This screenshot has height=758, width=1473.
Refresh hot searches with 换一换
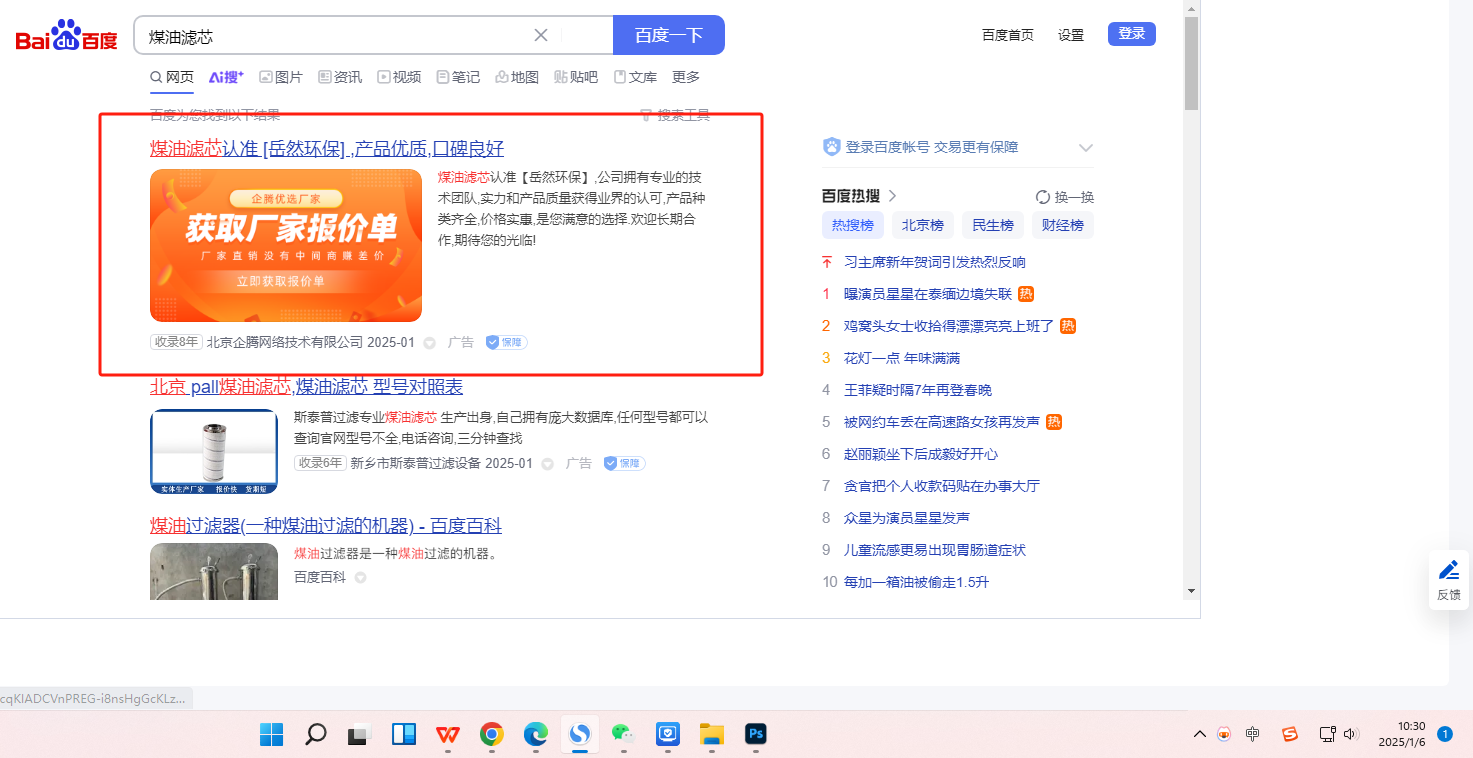coord(1065,197)
